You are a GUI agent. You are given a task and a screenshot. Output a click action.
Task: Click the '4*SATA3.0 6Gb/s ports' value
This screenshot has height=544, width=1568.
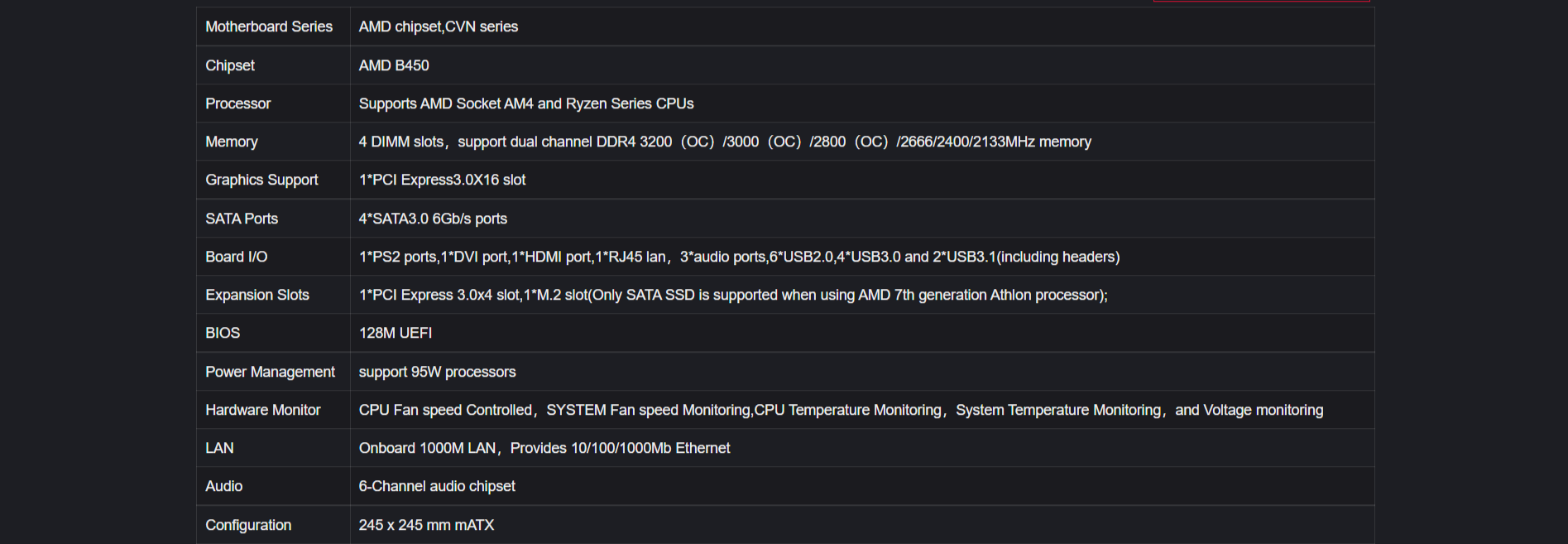[433, 219]
